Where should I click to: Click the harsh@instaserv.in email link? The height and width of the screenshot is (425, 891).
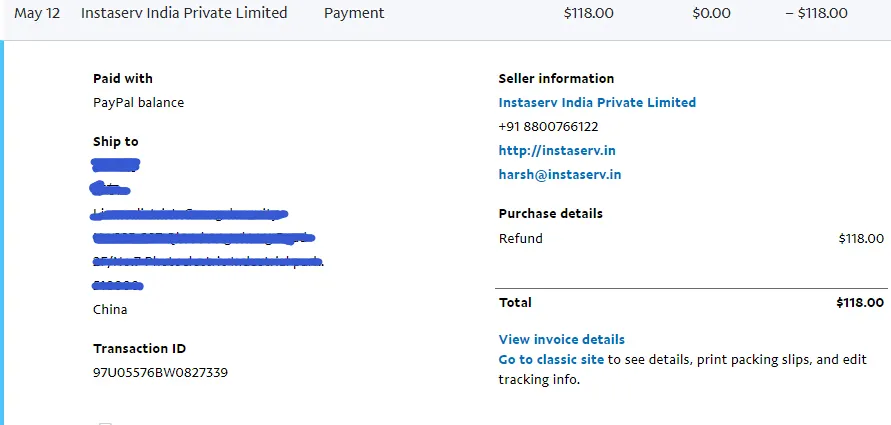pyautogui.click(x=560, y=174)
